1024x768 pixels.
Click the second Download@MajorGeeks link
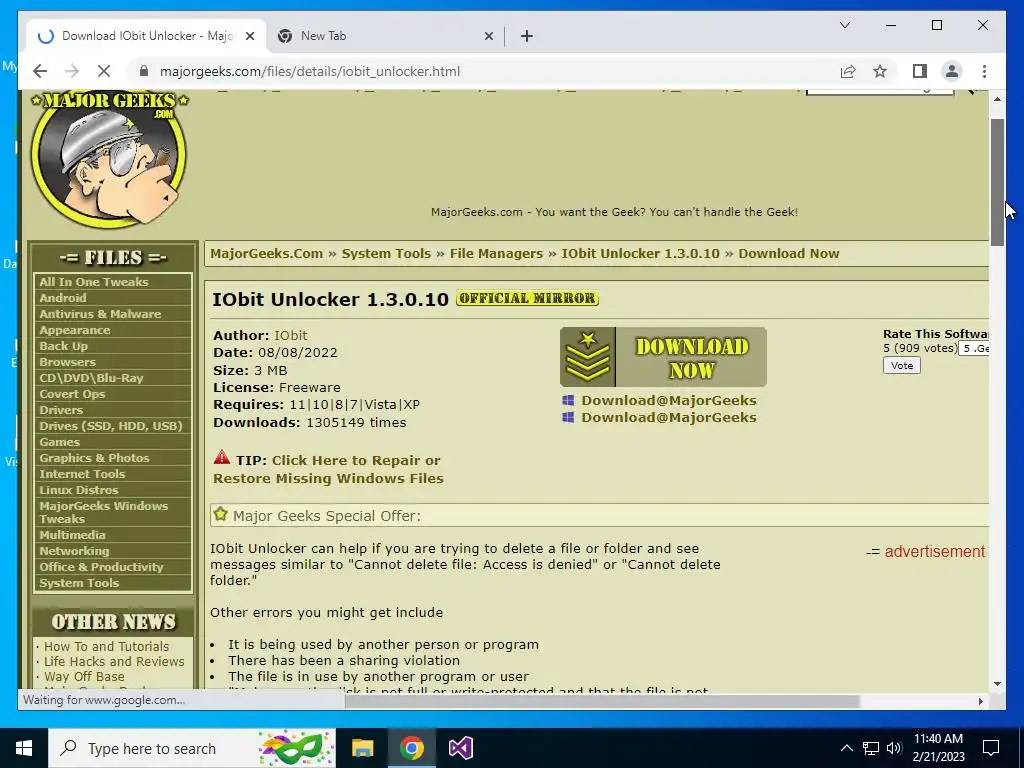(x=669, y=417)
